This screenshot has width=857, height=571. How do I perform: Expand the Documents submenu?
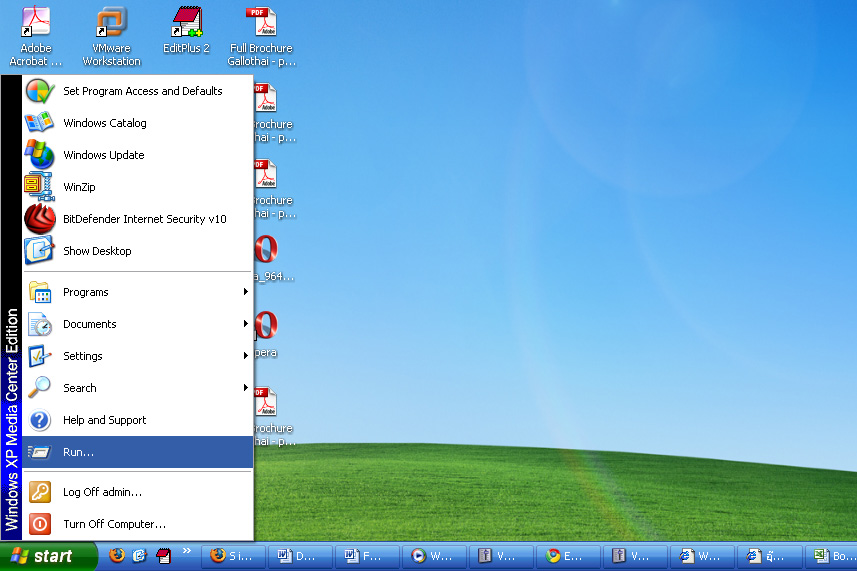point(138,324)
